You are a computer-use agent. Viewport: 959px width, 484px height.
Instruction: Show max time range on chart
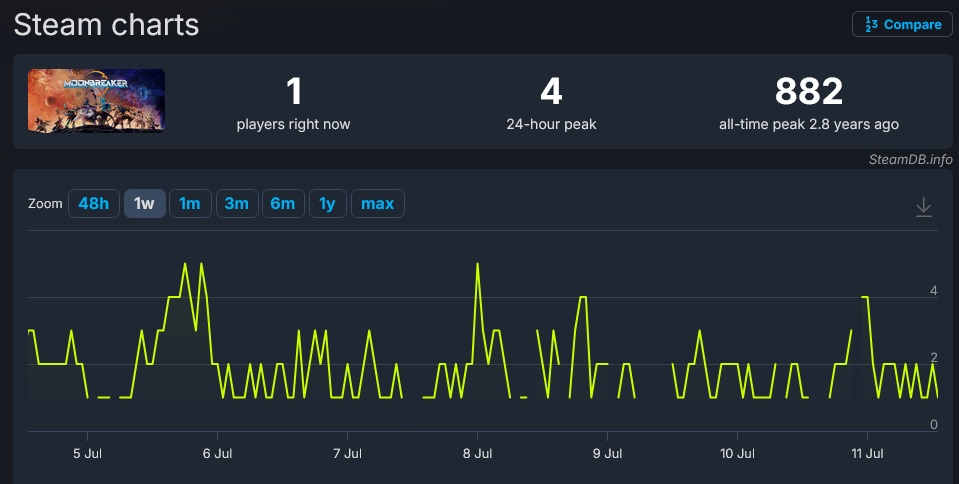click(377, 204)
